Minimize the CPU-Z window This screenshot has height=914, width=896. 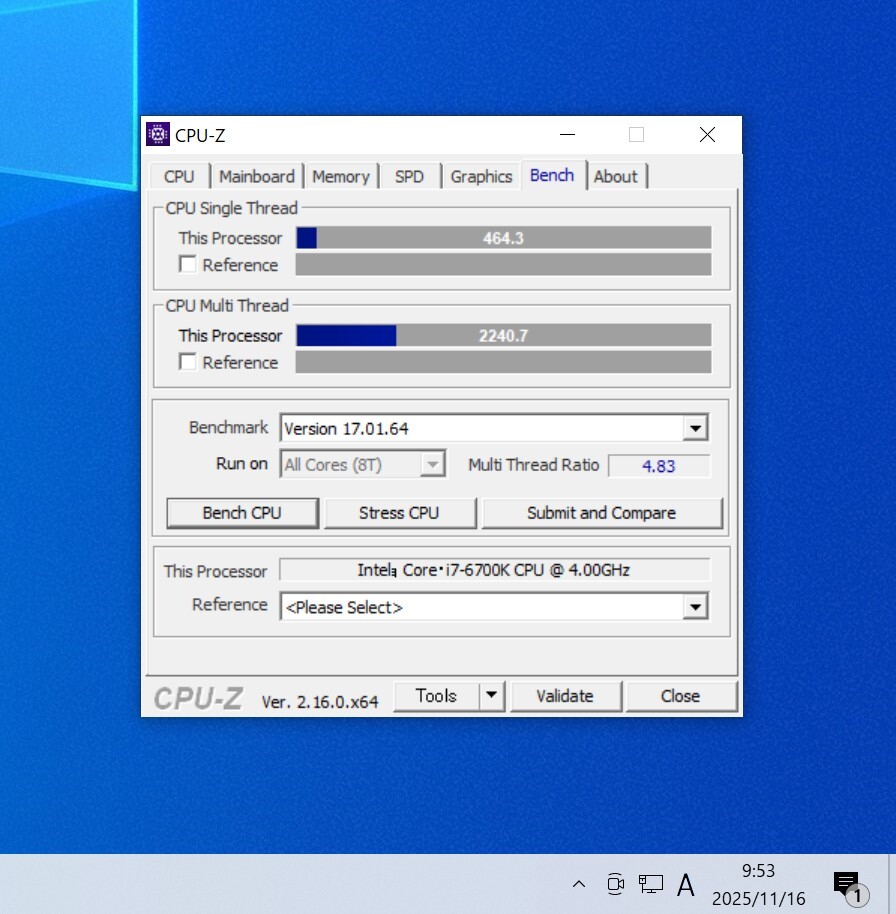click(x=568, y=135)
